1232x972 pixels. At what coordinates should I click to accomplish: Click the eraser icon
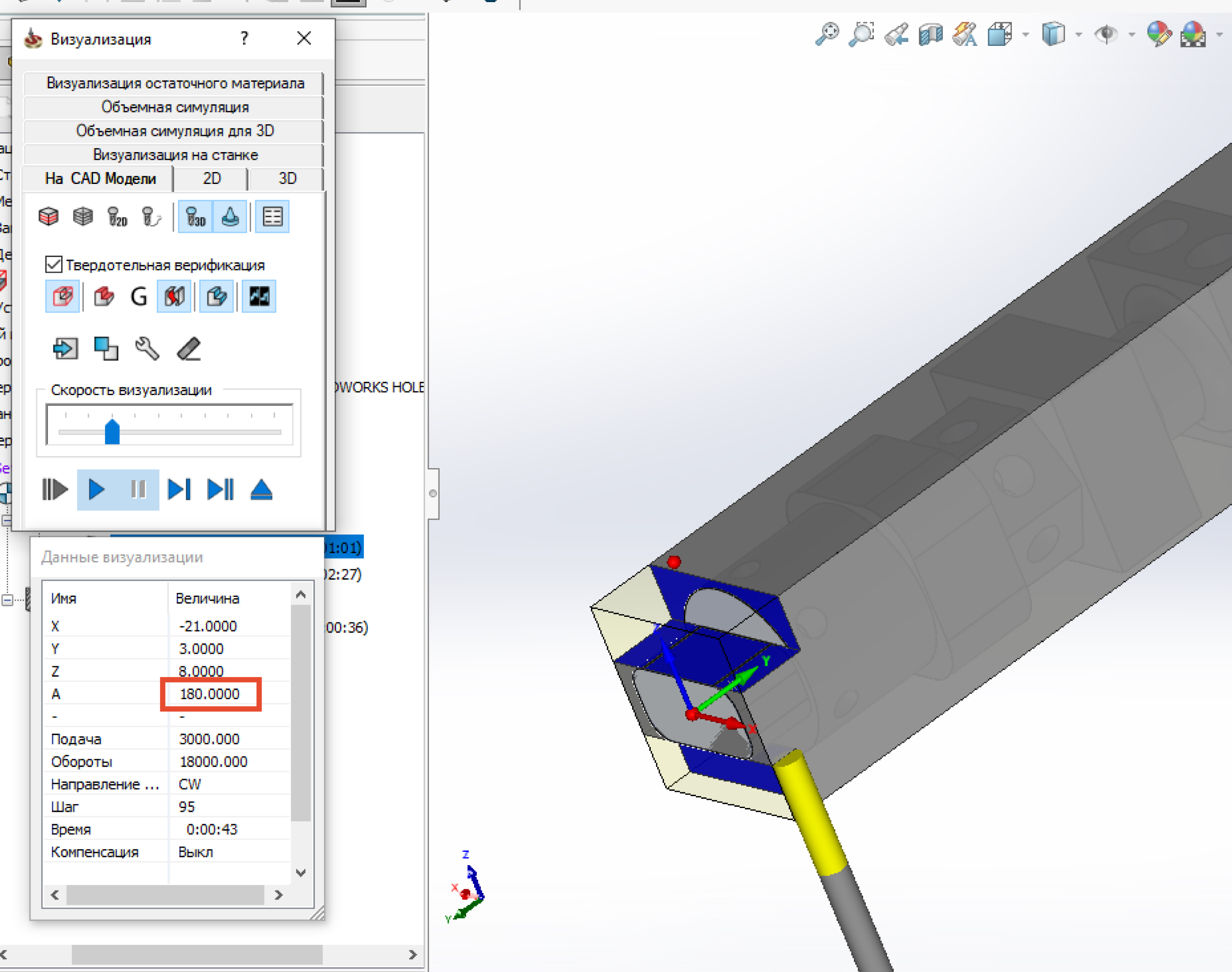point(189,348)
